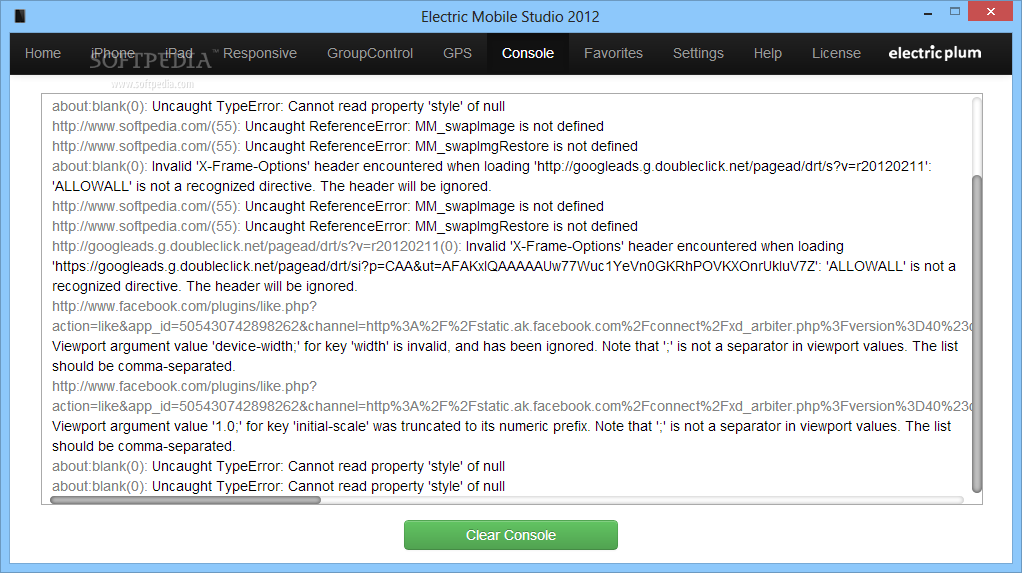Click the 'initial-scale' truncated warning line
Image resolution: width=1022 pixels, height=573 pixels.
point(501,426)
